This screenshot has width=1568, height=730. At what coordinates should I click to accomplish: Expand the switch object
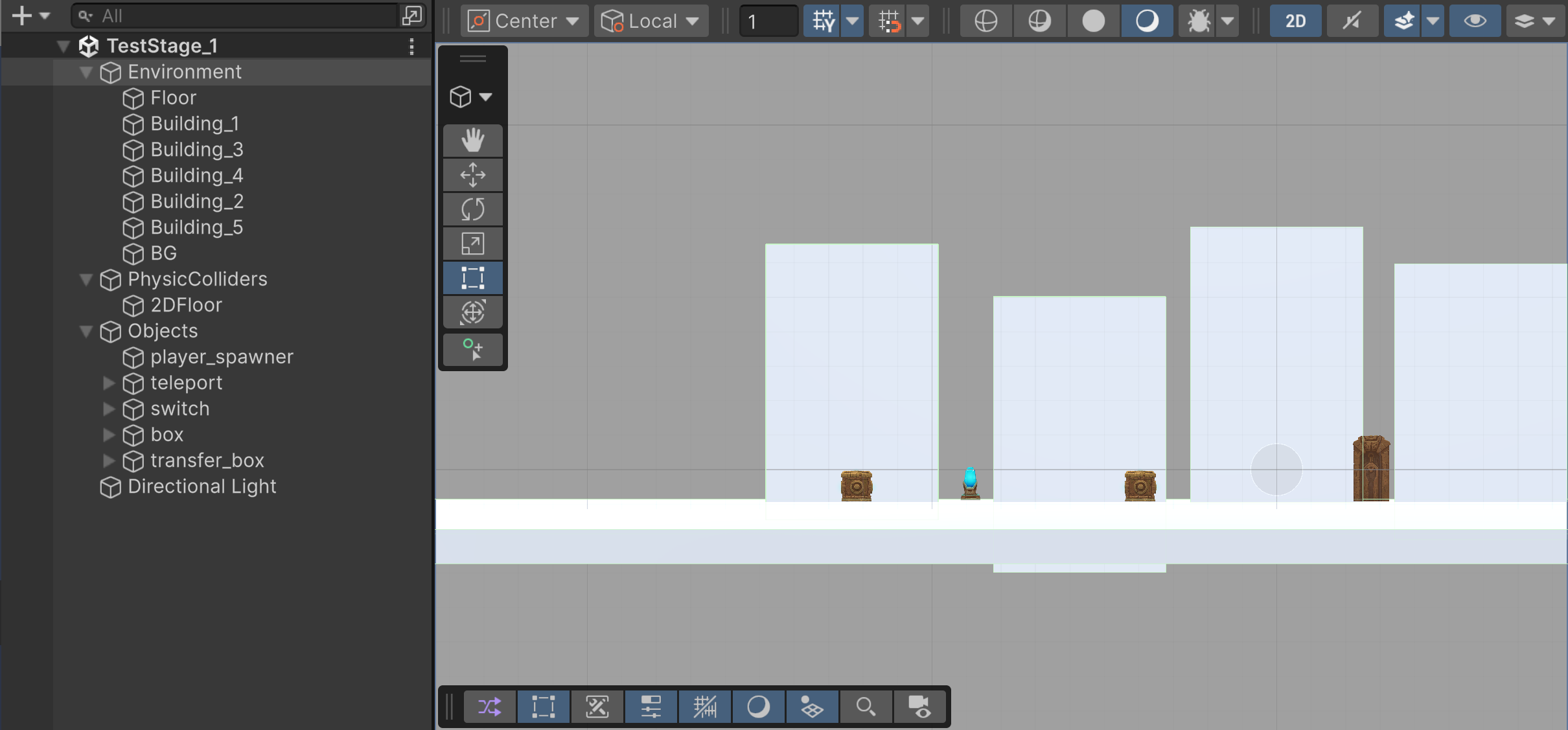point(109,409)
